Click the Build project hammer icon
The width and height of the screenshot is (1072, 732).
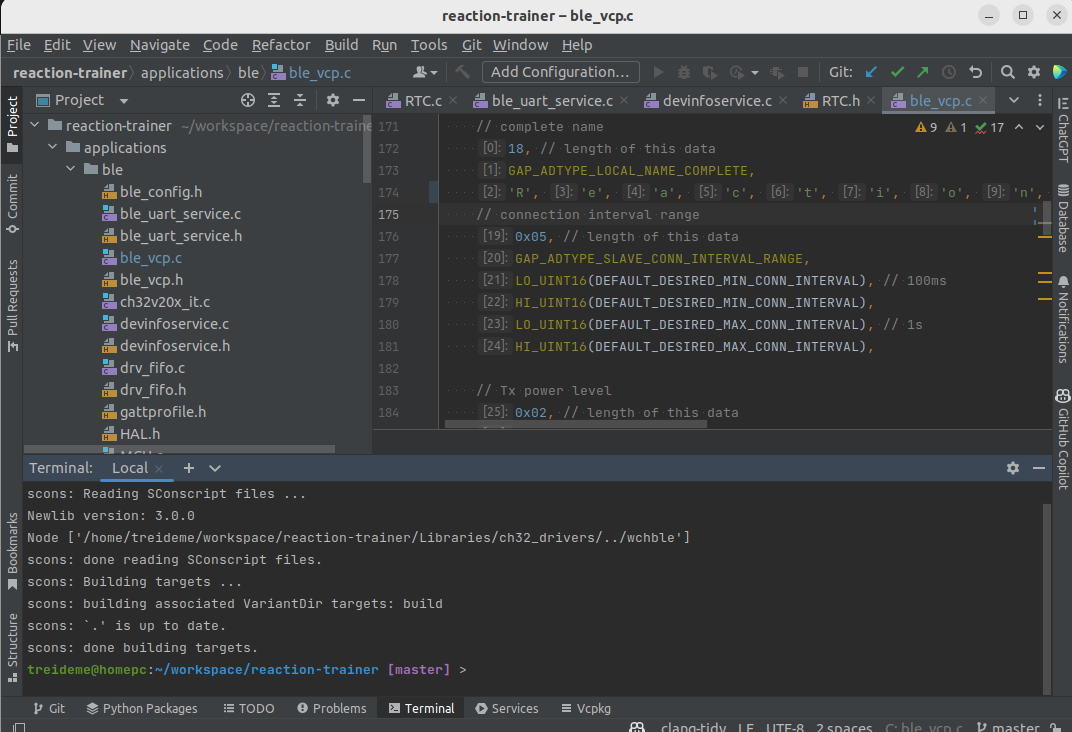click(x=462, y=72)
